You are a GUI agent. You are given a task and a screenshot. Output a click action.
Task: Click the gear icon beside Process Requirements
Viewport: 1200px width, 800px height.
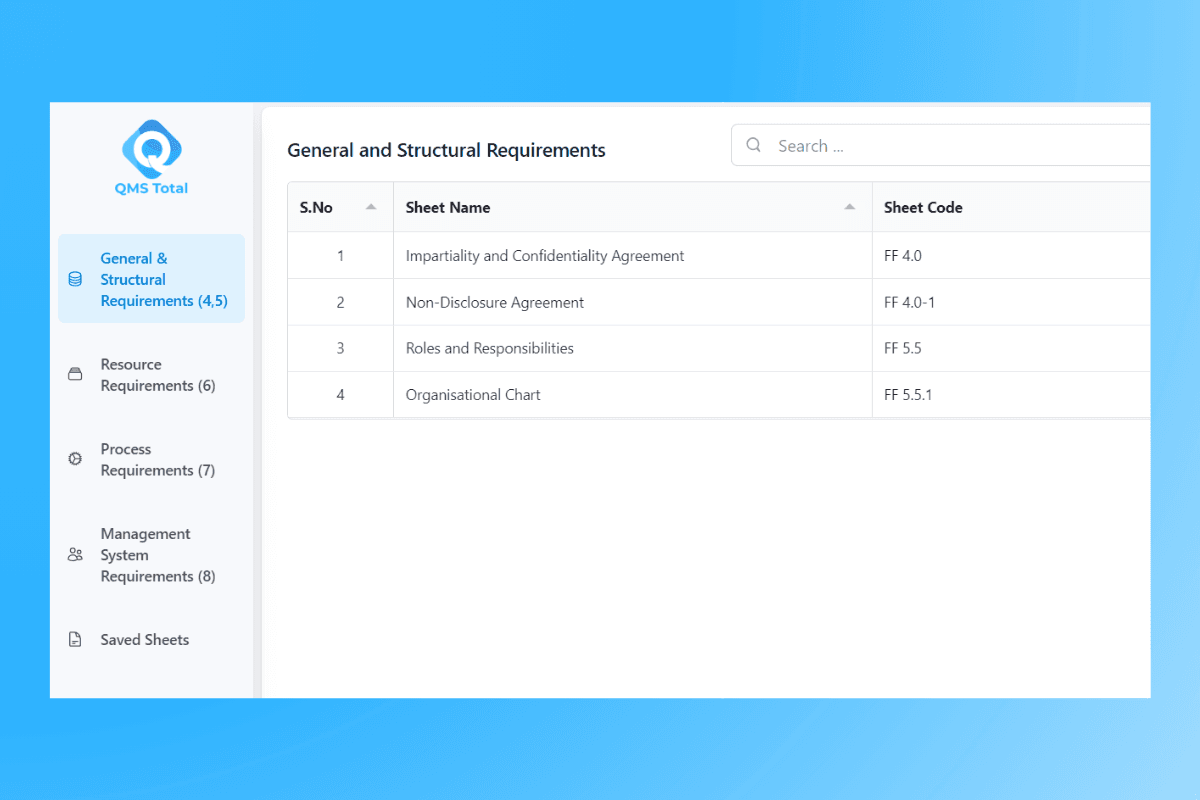pos(75,459)
